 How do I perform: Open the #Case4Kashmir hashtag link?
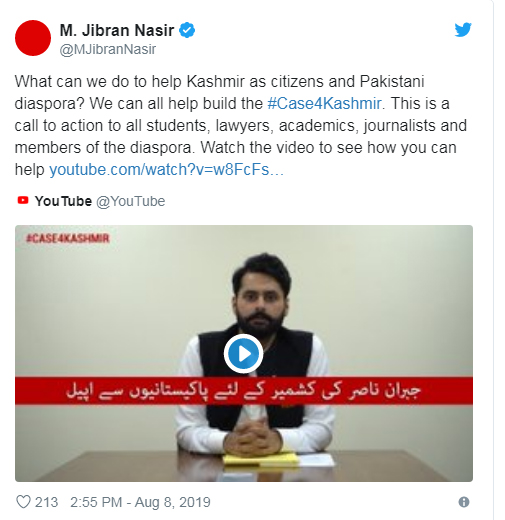pos(324,103)
